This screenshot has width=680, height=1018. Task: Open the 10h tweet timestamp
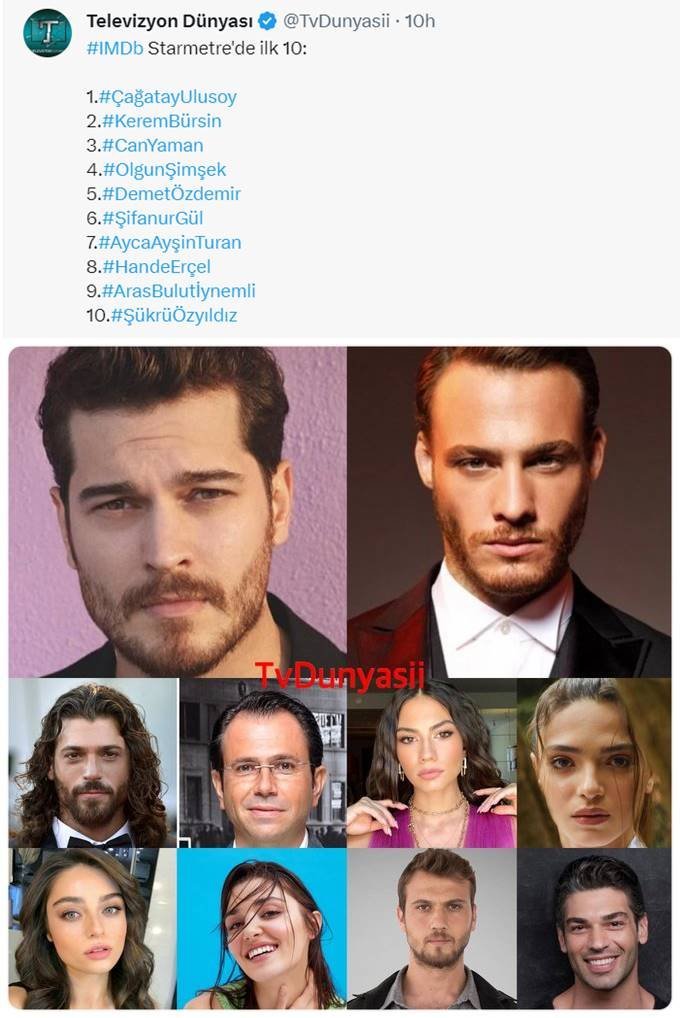coord(420,21)
